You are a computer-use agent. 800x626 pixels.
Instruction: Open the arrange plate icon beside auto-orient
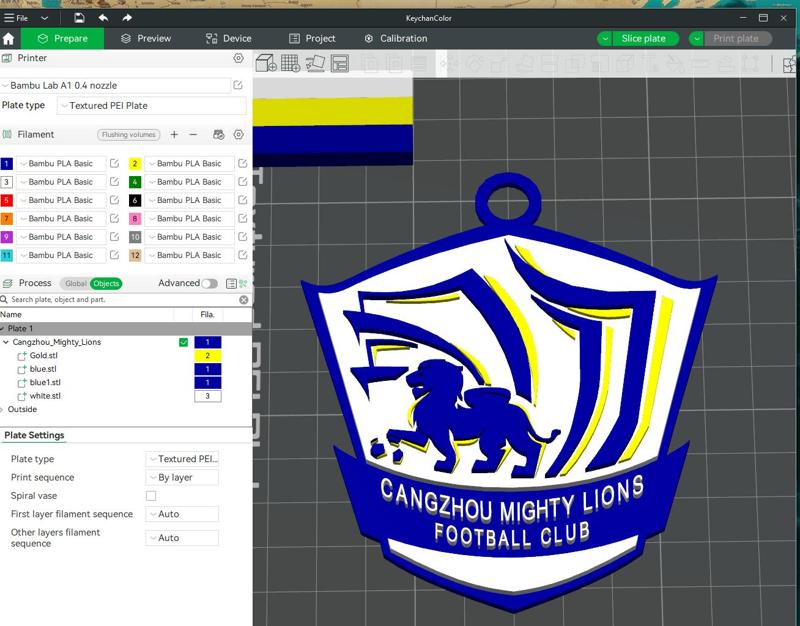pos(340,62)
